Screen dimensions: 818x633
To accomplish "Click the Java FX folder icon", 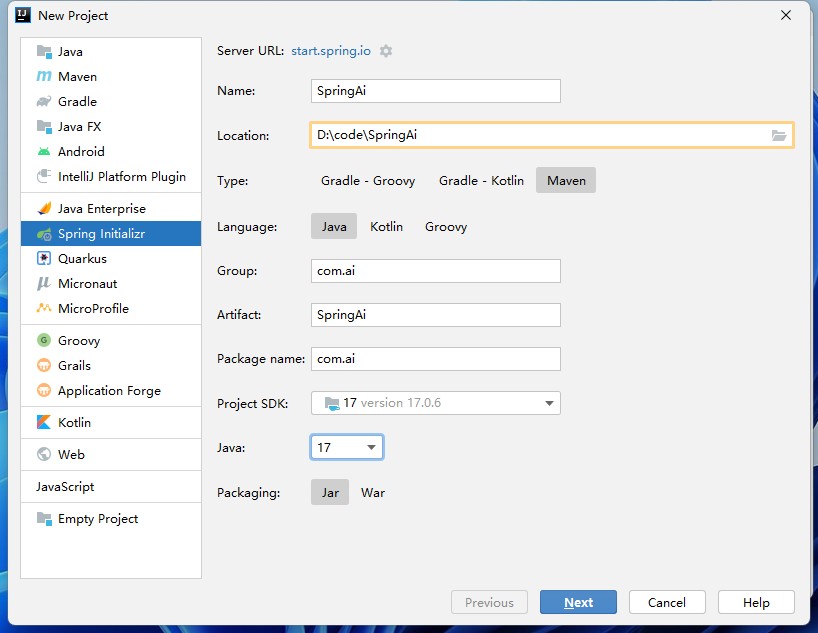I will [x=44, y=126].
